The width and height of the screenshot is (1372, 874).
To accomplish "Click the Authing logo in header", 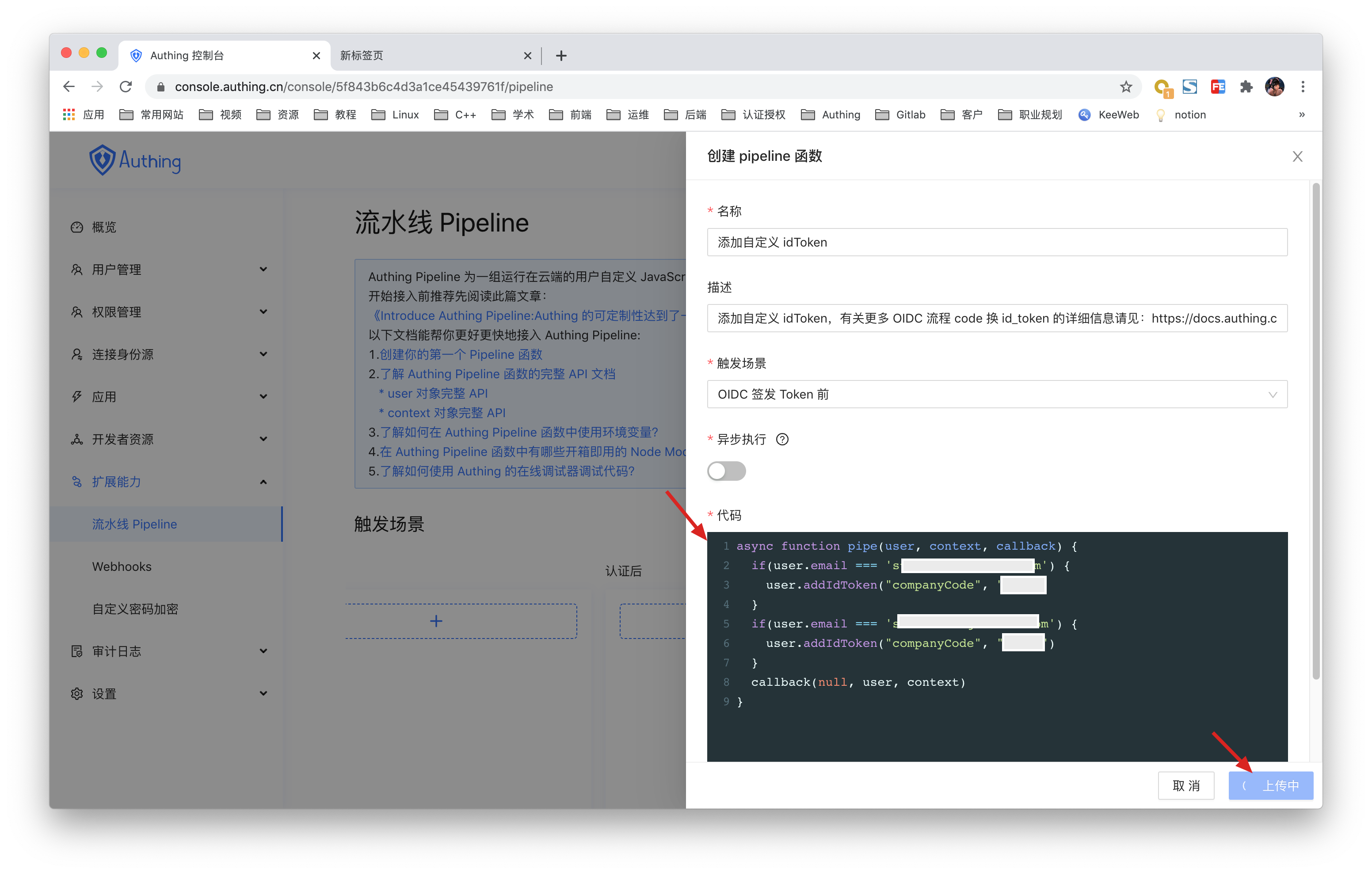I will (x=135, y=161).
